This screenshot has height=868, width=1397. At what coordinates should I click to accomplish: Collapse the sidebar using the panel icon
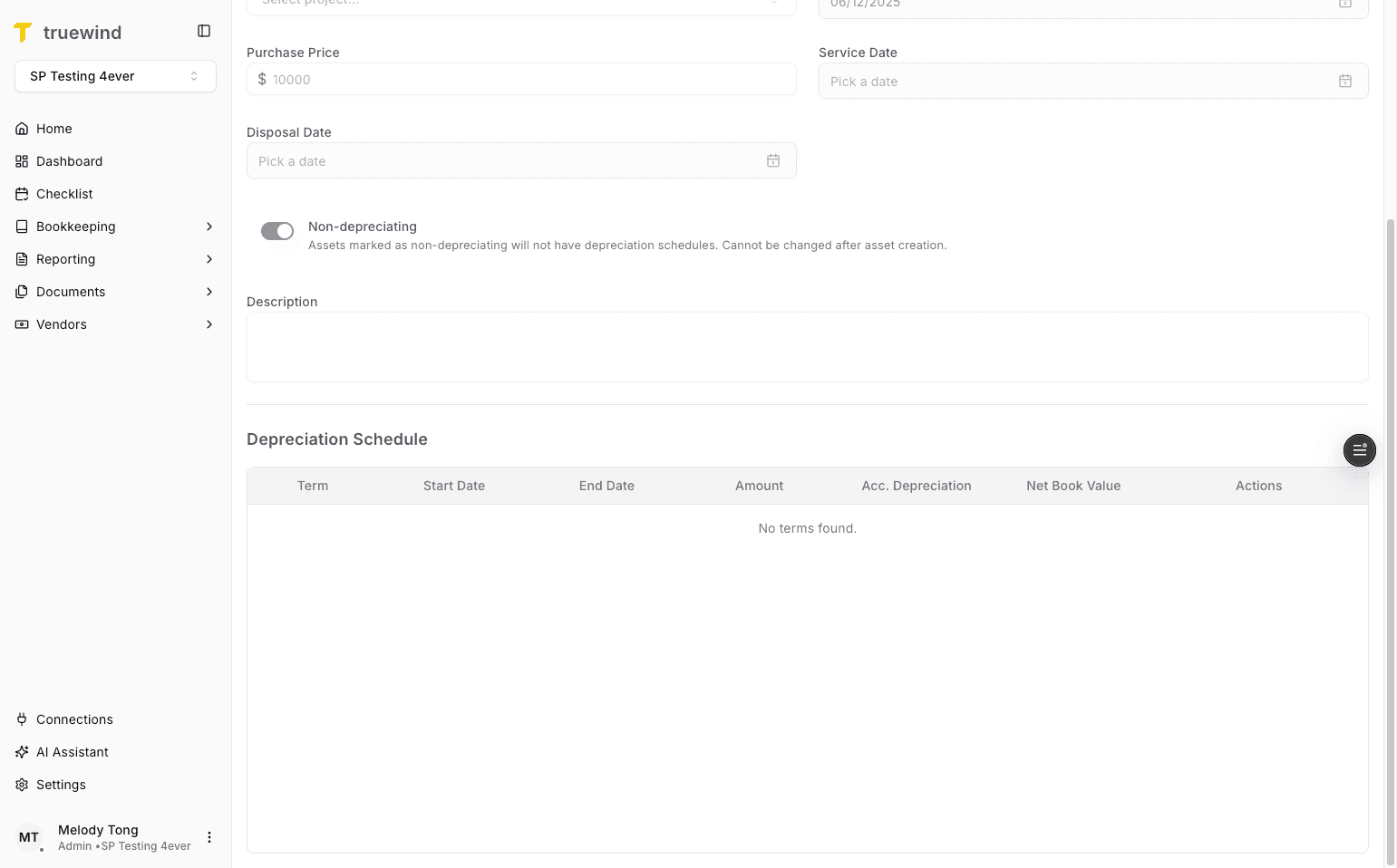tap(203, 30)
